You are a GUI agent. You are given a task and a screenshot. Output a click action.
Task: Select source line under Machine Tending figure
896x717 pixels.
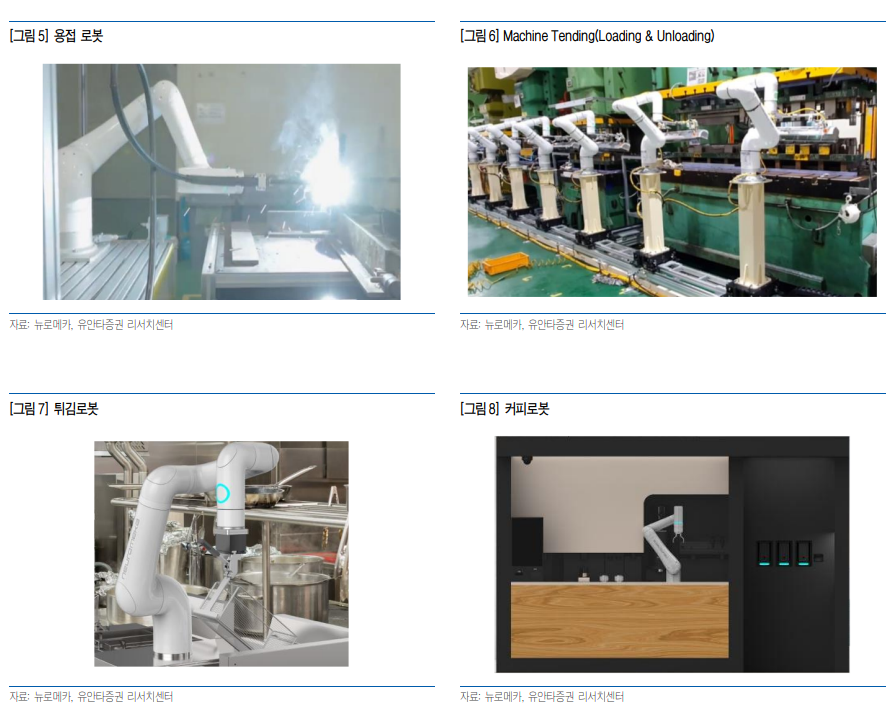coord(542,325)
